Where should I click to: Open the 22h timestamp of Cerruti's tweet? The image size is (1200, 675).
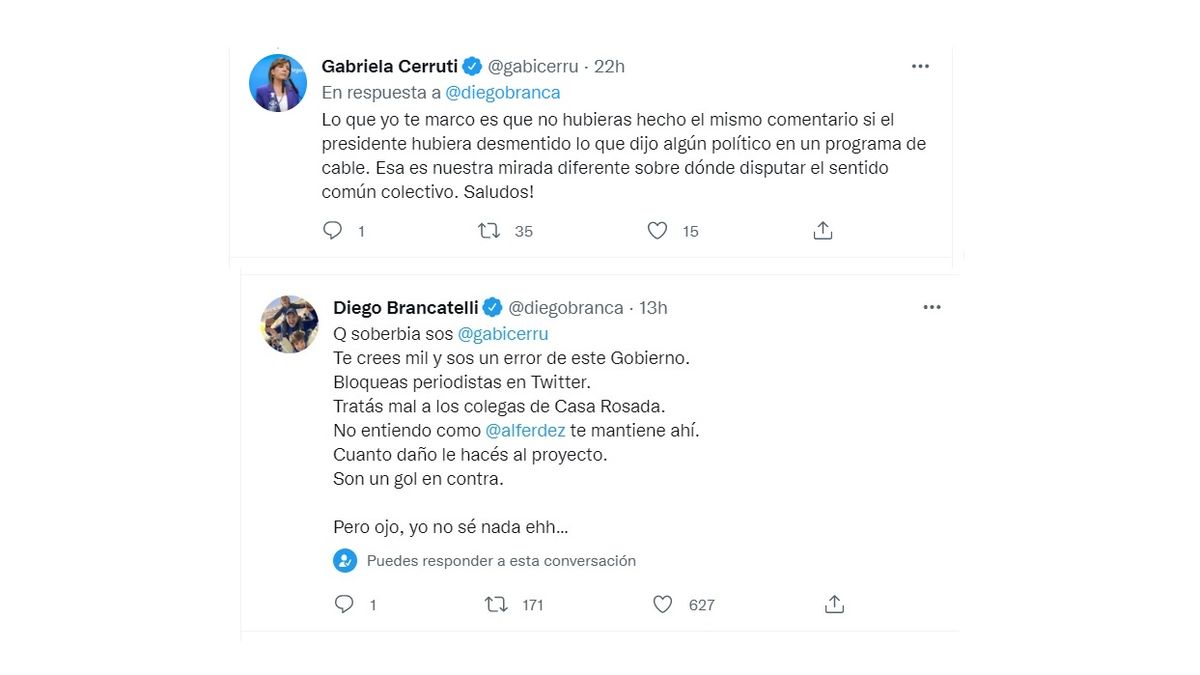click(609, 66)
